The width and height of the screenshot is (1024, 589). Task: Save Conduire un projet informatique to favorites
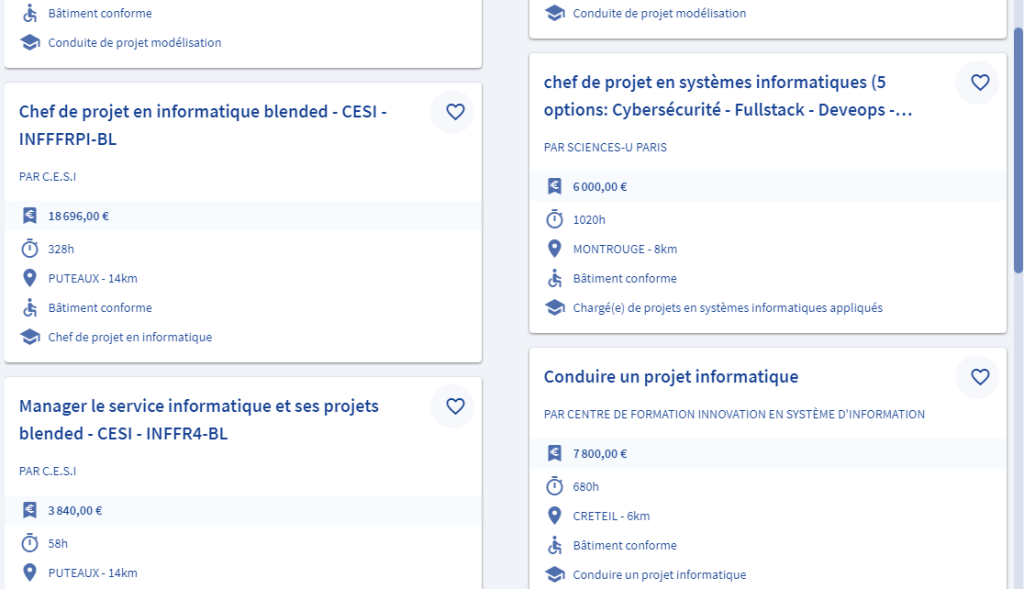click(x=980, y=377)
